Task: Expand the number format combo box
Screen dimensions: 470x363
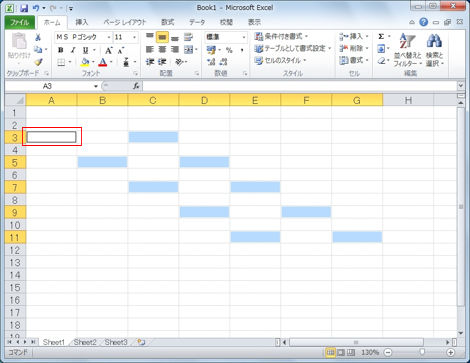Action: point(244,37)
